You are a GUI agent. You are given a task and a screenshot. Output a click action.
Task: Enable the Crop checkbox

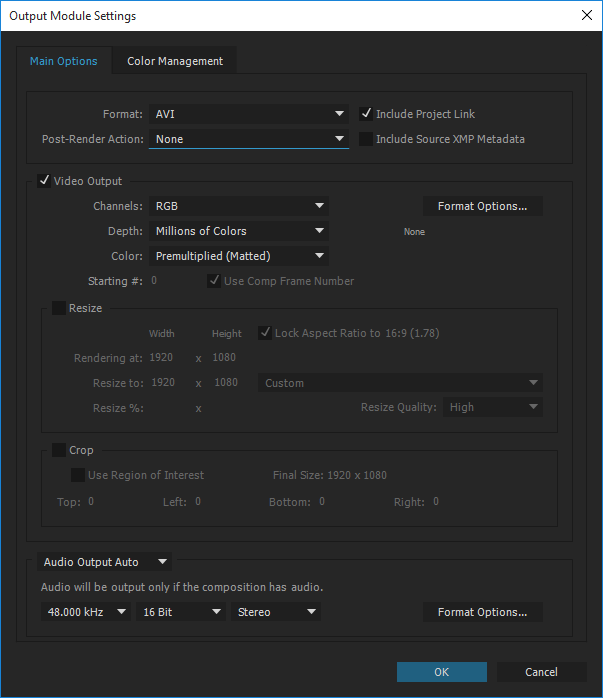click(x=59, y=450)
